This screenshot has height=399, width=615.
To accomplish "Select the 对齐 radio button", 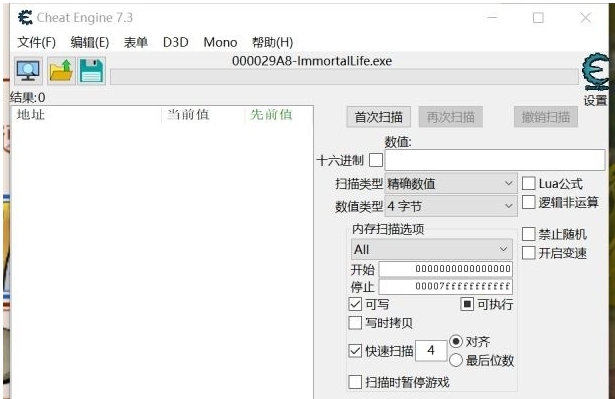I will 456,341.
